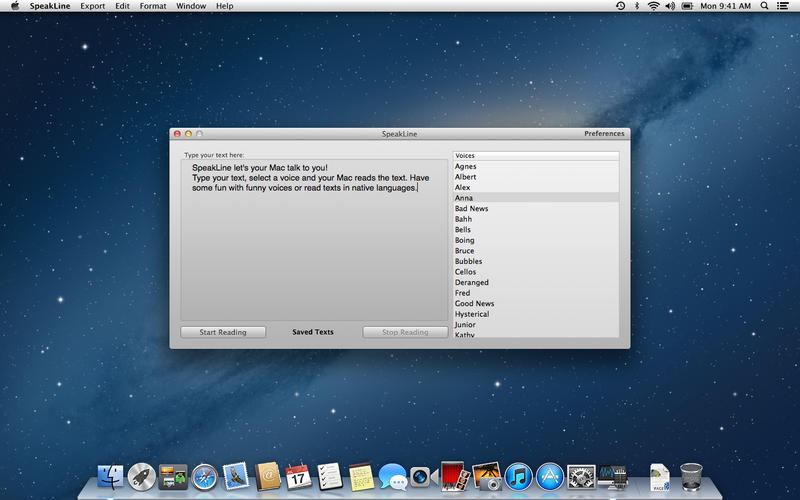Open yellow Notes icon in dock
This screenshot has height=500, width=800.
tap(361, 477)
